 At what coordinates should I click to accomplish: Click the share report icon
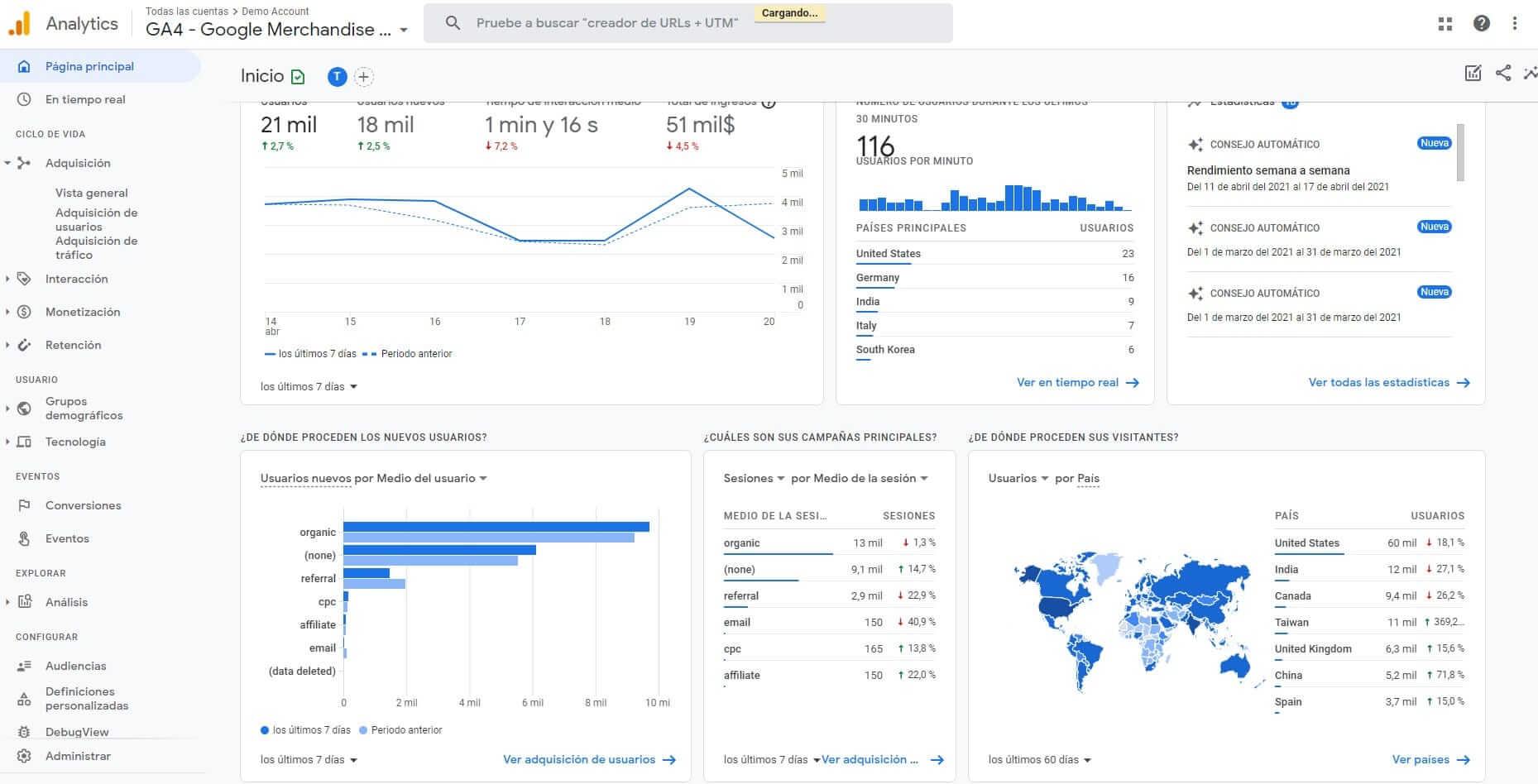(x=1502, y=74)
